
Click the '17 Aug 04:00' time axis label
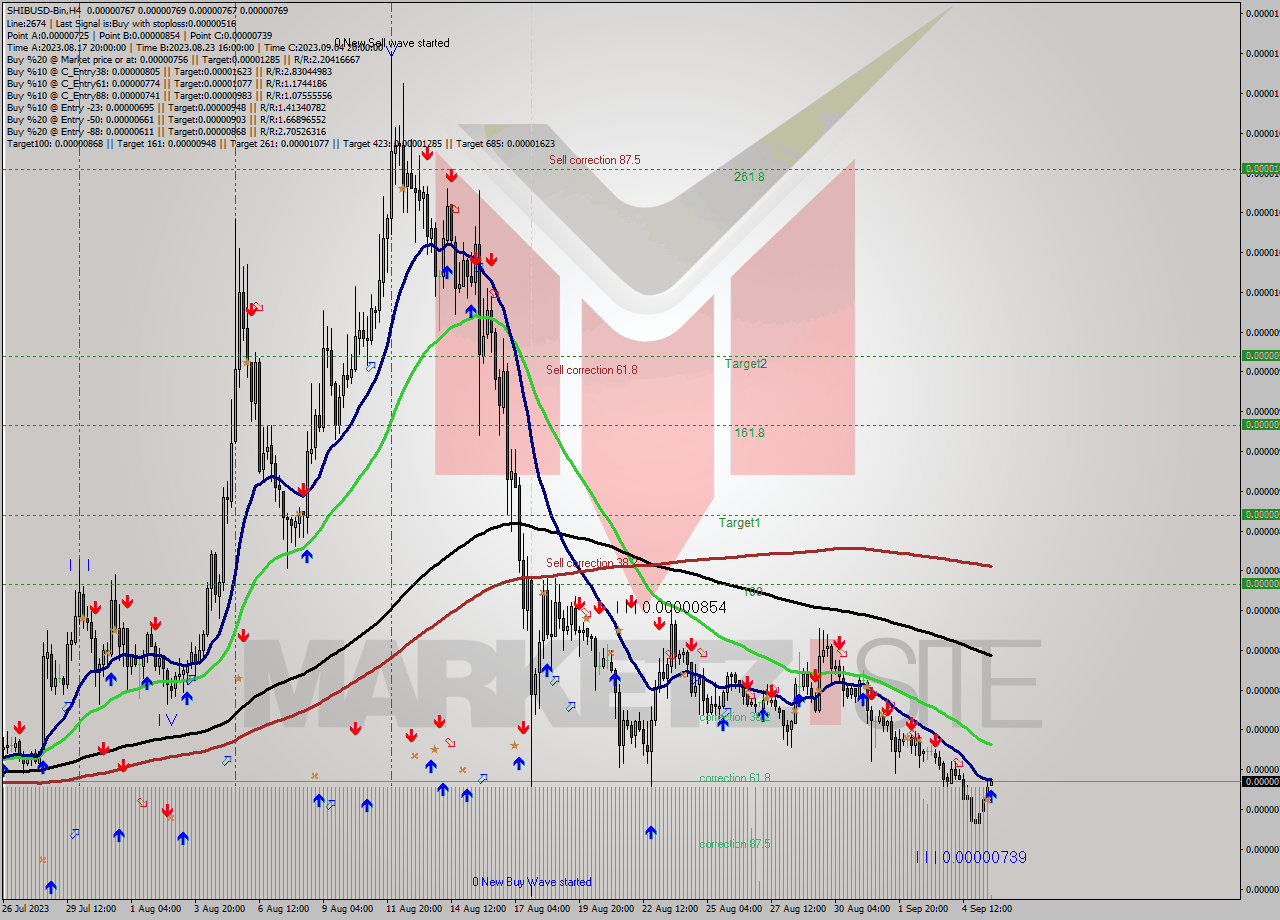tap(542, 908)
